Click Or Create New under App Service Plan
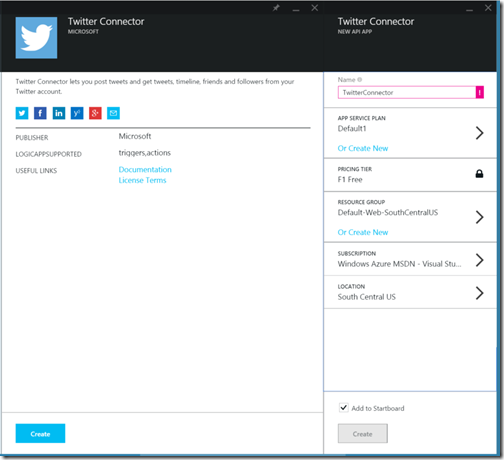This screenshot has width=504, height=460. (363, 148)
